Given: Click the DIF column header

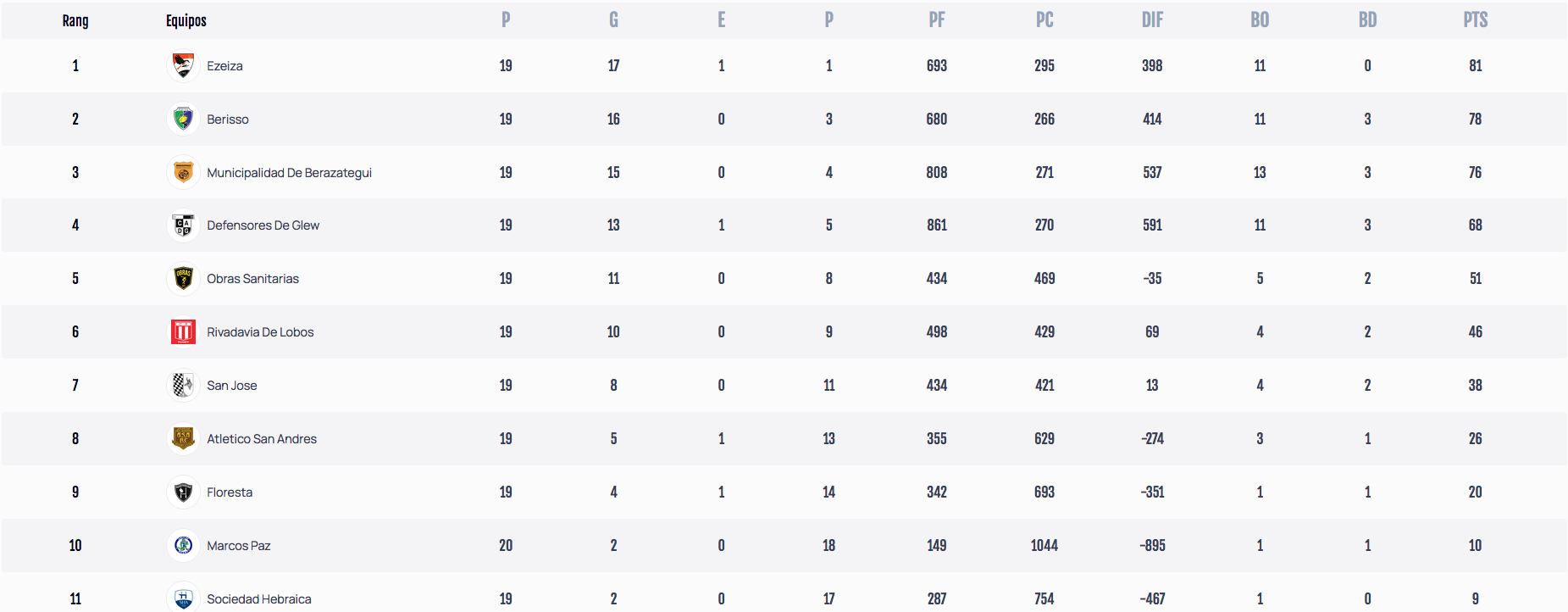Looking at the screenshot, I should (x=1152, y=20).
